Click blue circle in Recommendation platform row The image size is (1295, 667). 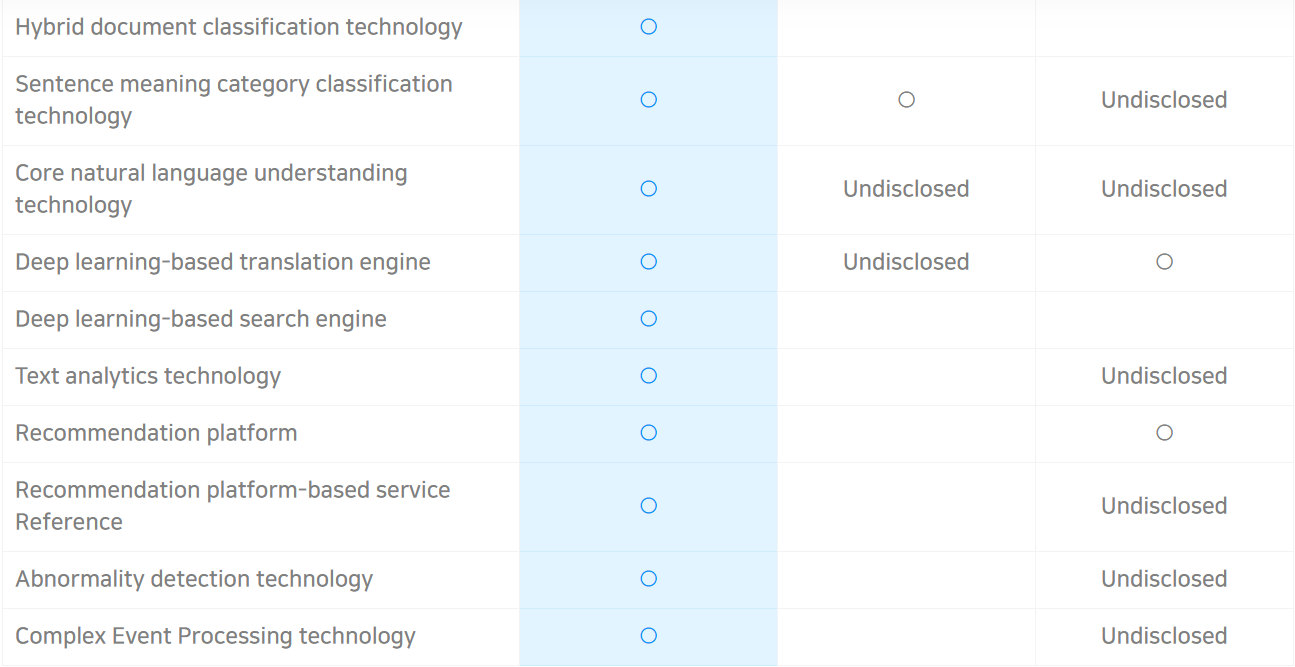[x=648, y=433]
